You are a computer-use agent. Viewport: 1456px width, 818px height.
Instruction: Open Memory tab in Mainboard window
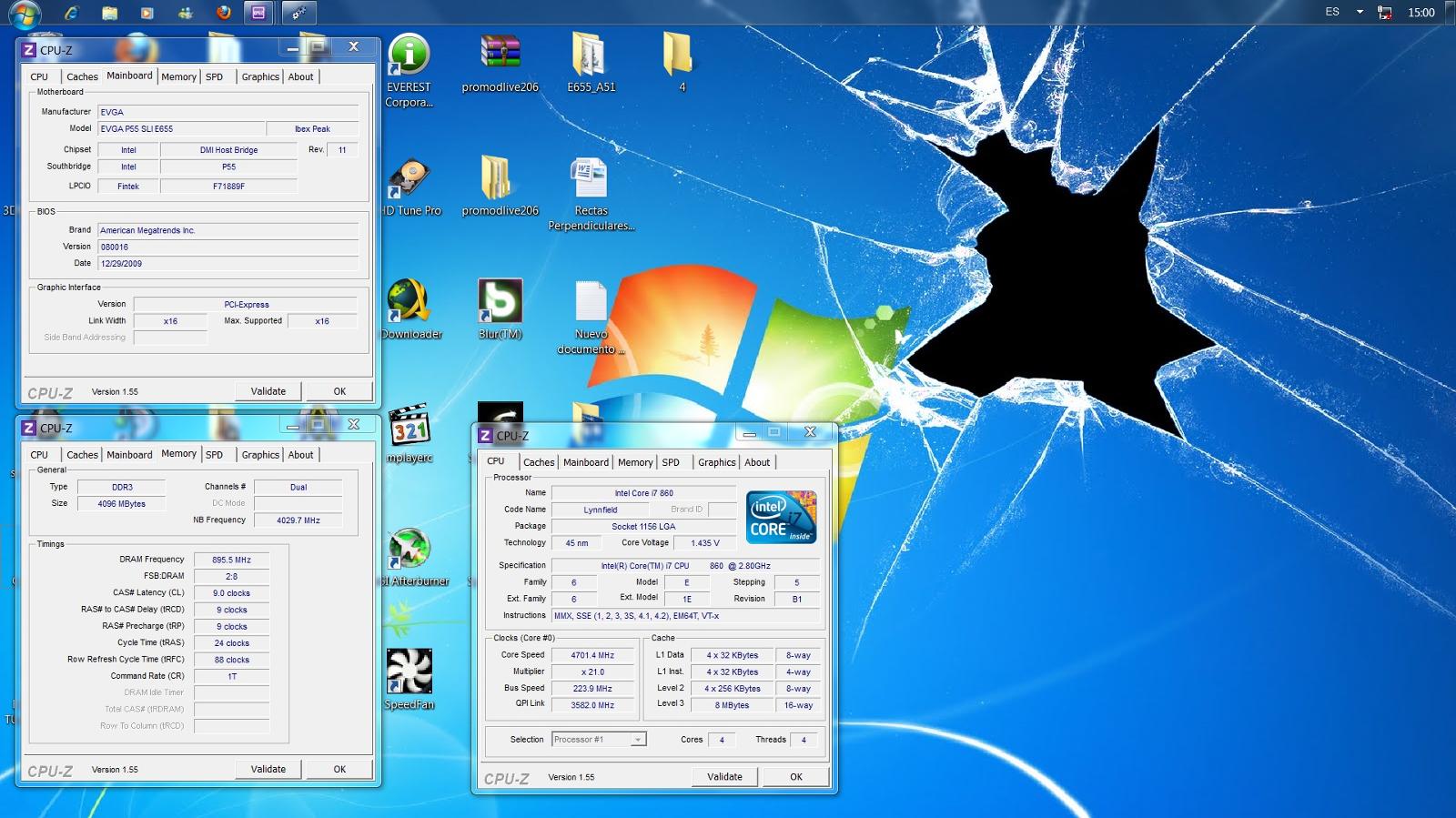click(178, 76)
